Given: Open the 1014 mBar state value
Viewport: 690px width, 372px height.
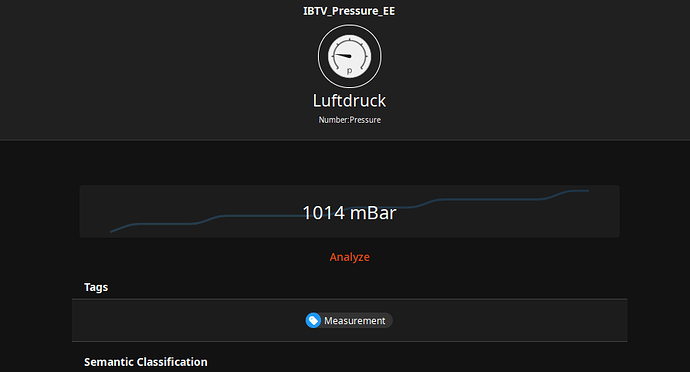Looking at the screenshot, I should coord(349,213).
